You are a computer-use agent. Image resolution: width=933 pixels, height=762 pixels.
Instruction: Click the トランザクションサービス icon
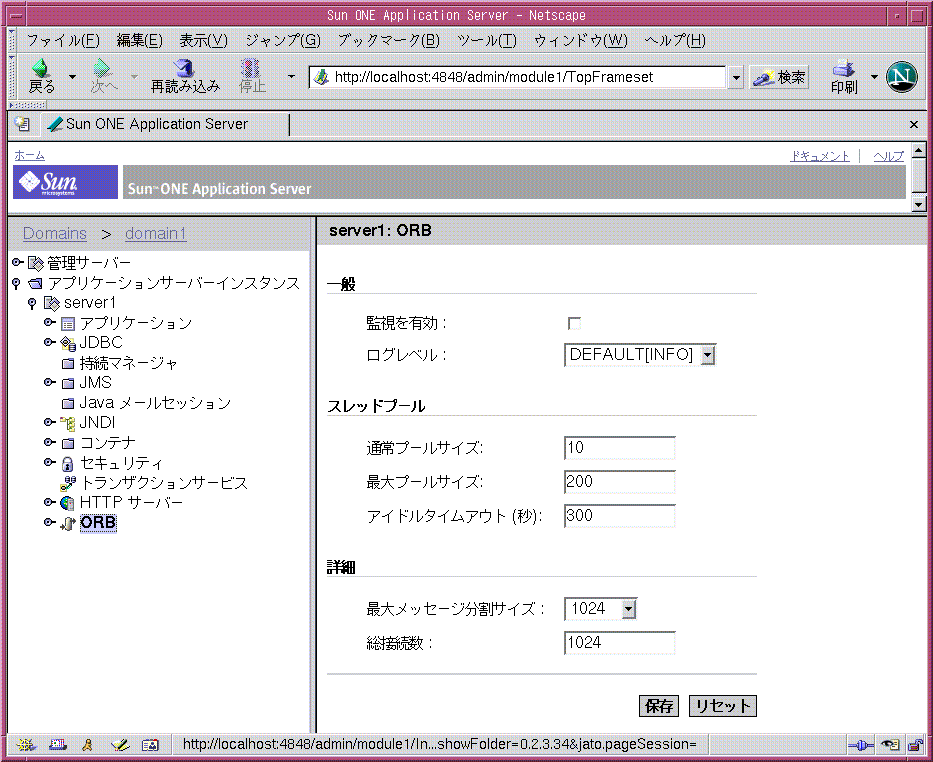68,483
